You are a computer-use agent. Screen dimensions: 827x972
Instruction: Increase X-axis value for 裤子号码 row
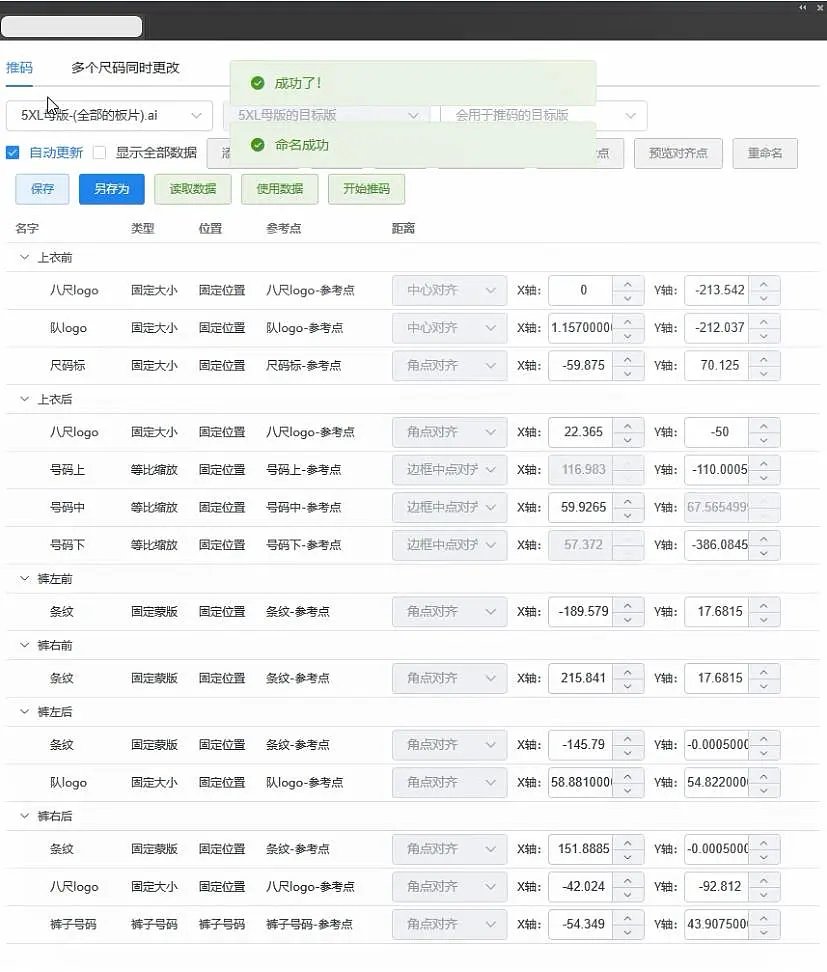(x=627, y=918)
